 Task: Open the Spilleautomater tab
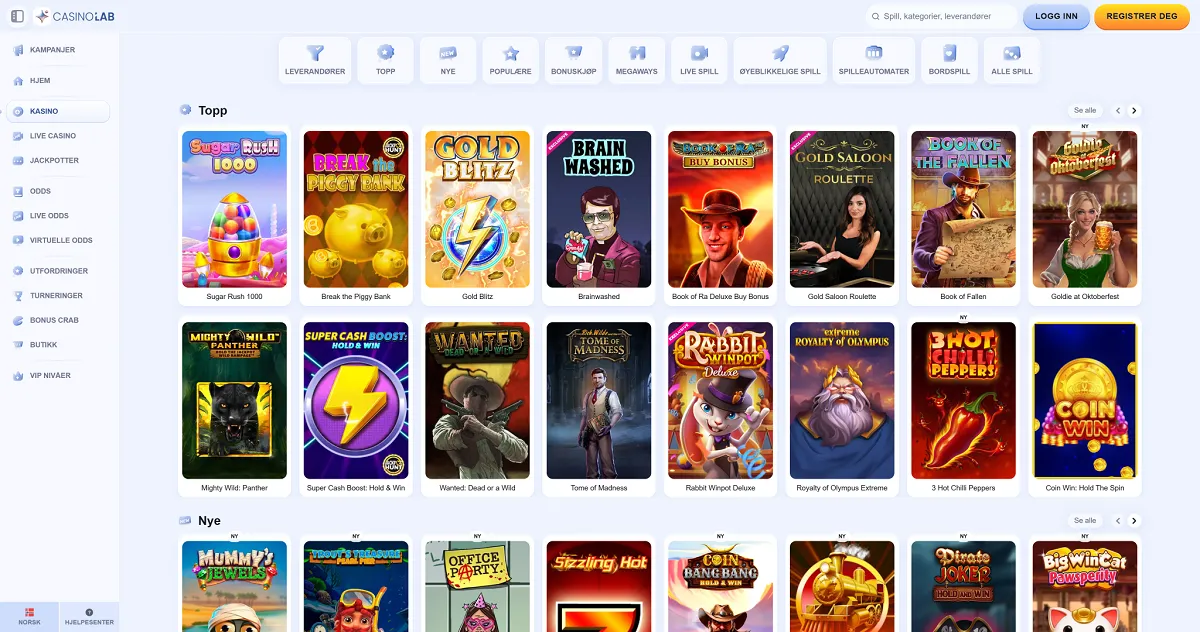[874, 60]
